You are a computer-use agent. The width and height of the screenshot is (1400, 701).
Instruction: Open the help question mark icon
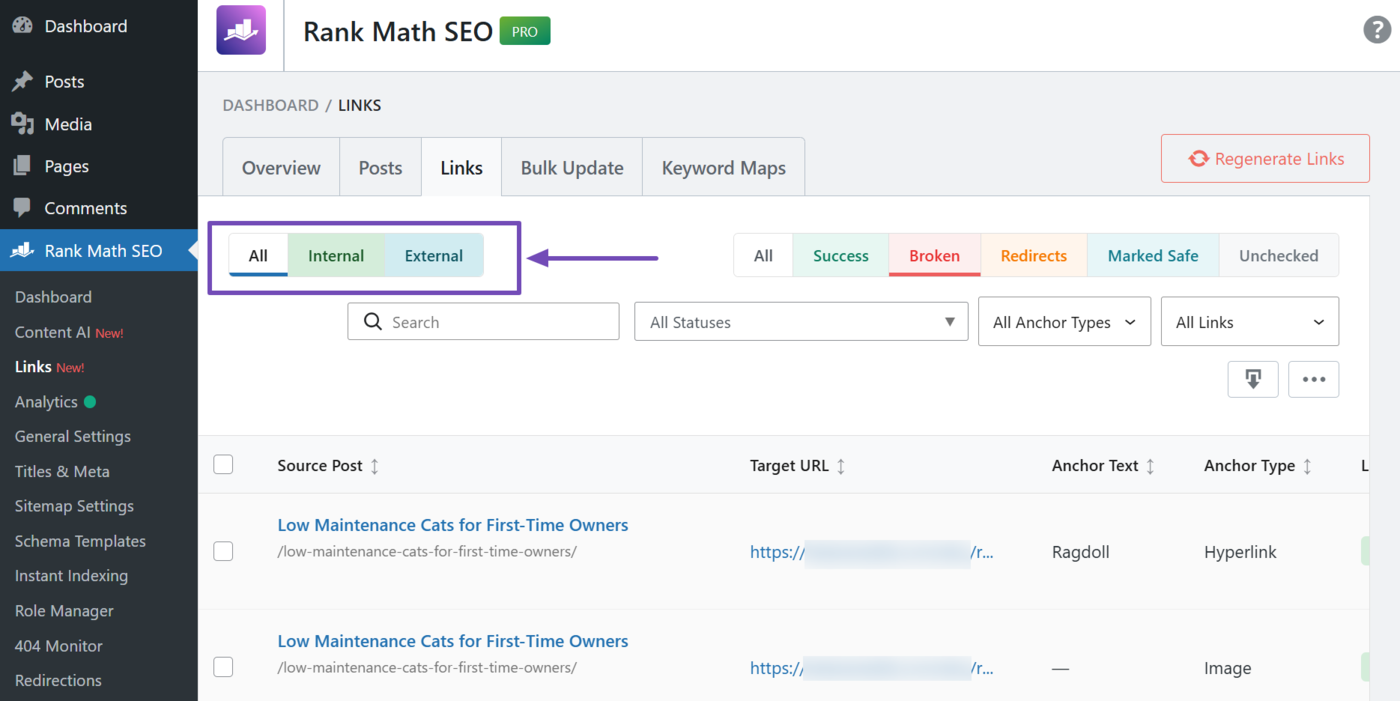coord(1377,30)
